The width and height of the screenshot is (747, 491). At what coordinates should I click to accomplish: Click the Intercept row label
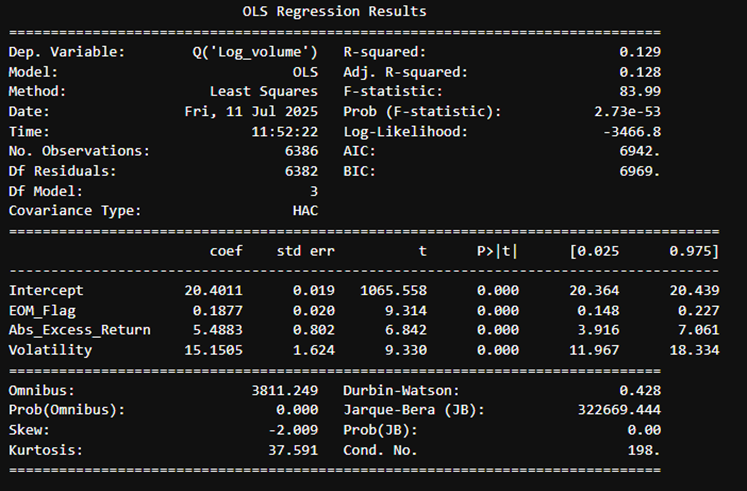[x=46, y=290]
